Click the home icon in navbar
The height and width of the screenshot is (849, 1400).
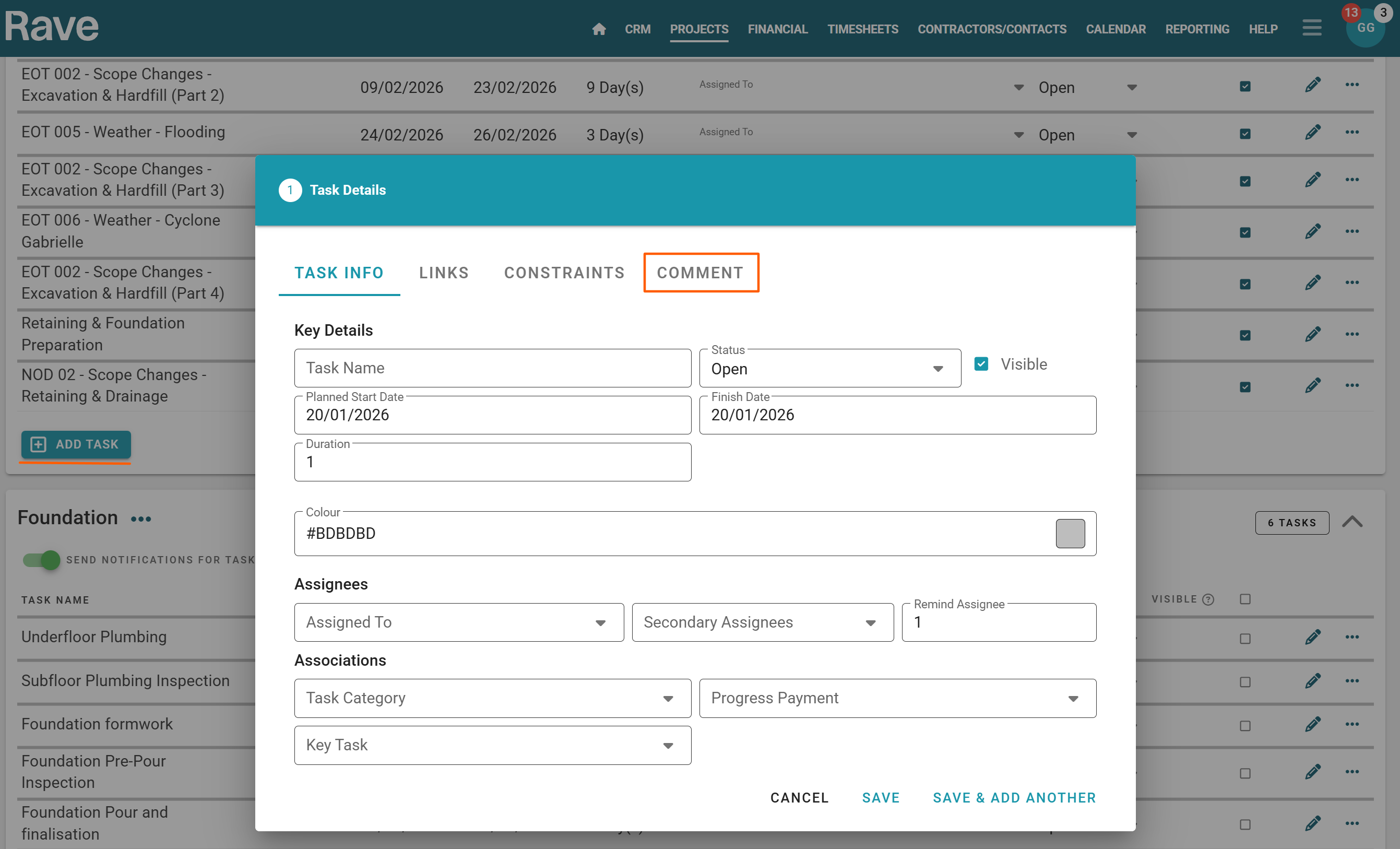598,29
